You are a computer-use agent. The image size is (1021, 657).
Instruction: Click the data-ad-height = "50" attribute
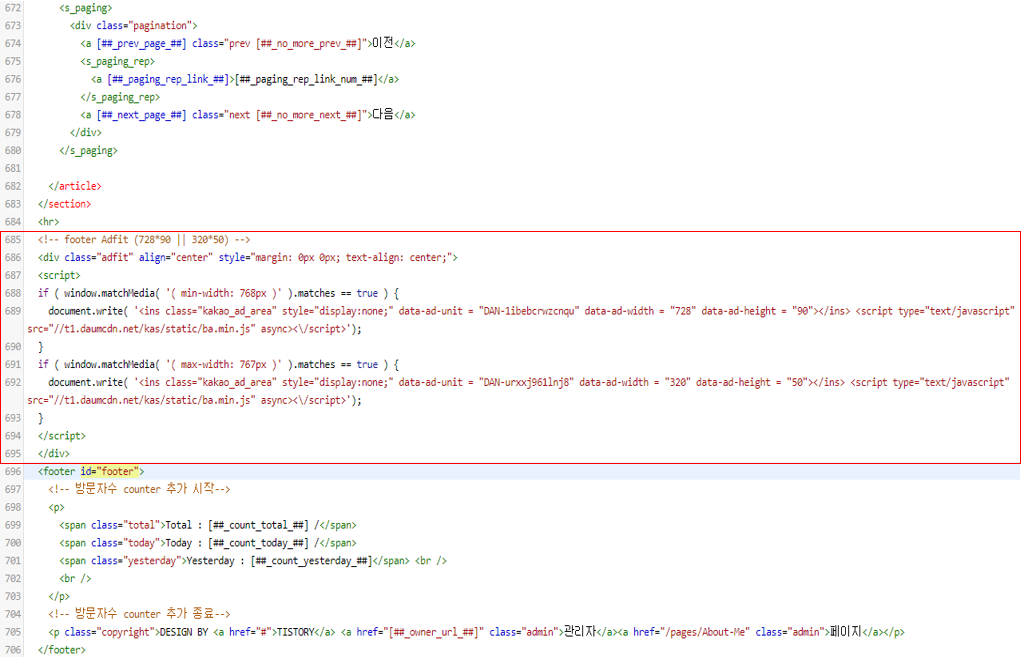point(752,382)
